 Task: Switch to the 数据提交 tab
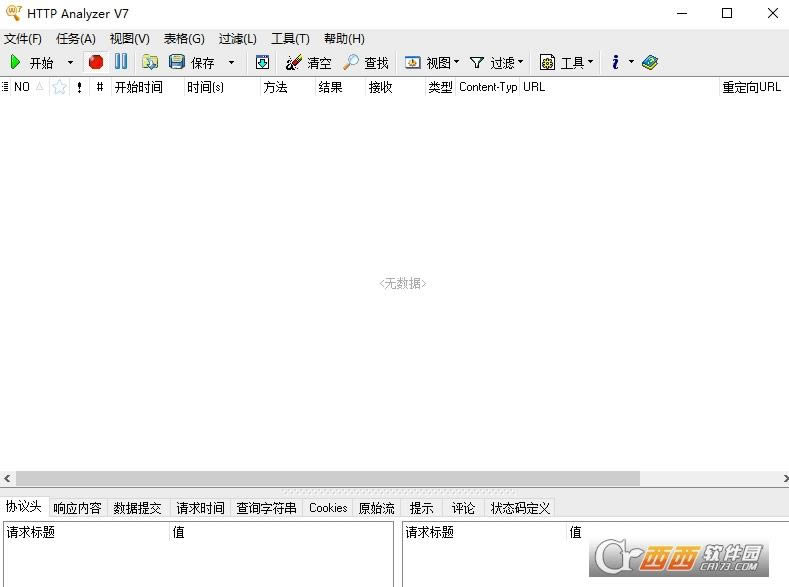point(137,508)
